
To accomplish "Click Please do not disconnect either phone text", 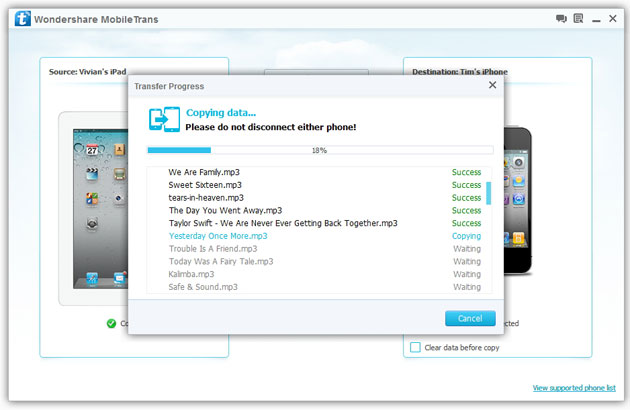I will click(271, 127).
